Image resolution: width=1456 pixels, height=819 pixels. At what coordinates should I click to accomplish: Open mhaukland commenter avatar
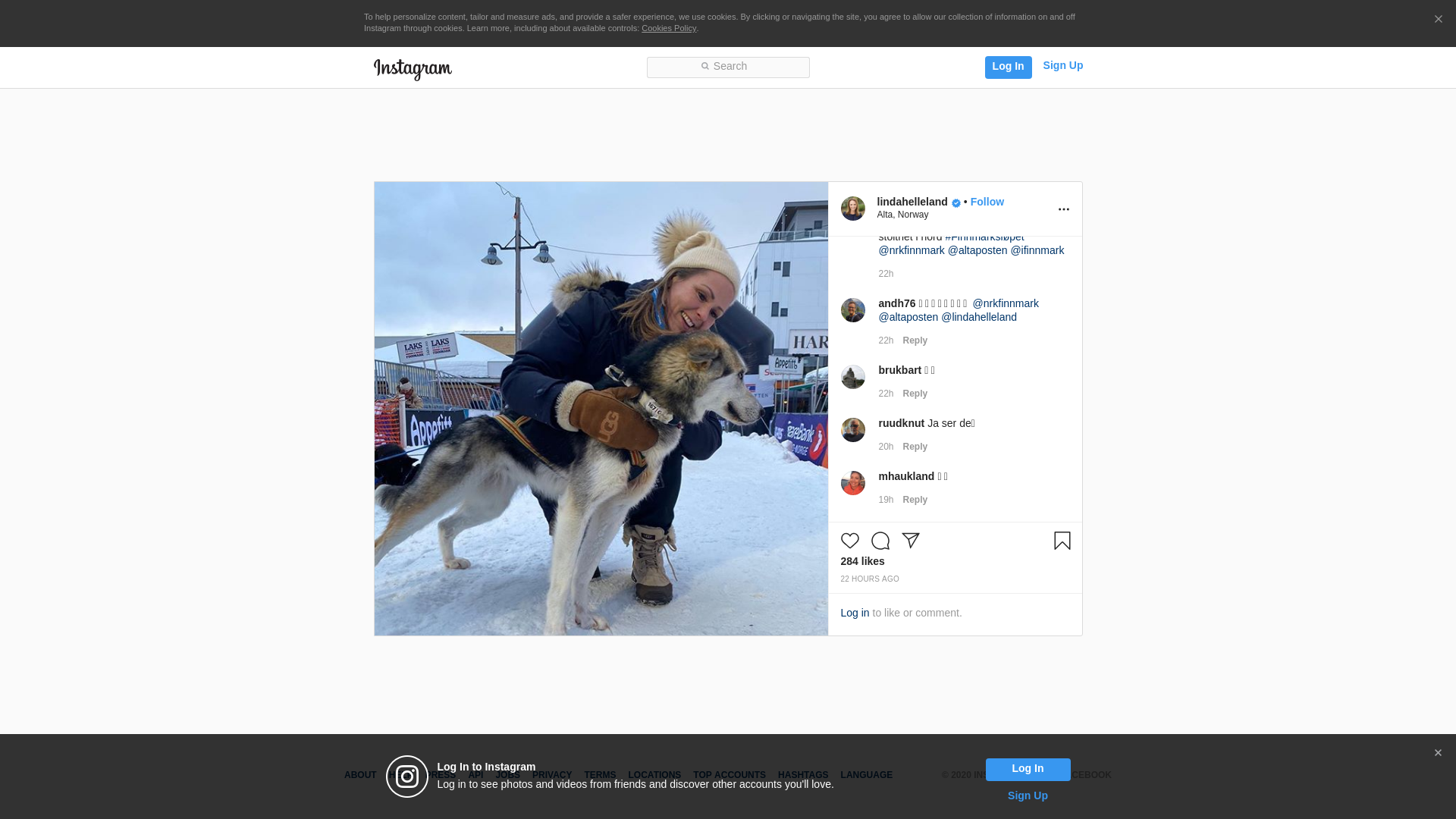pyautogui.click(x=852, y=483)
